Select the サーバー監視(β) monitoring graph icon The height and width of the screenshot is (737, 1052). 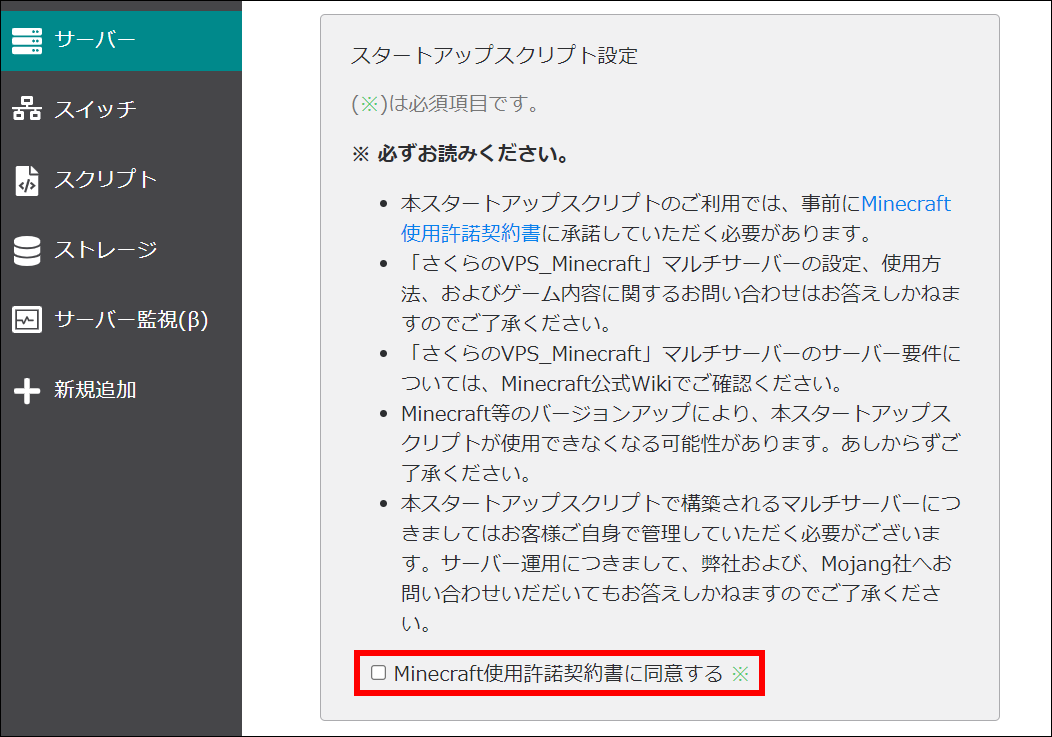27,320
